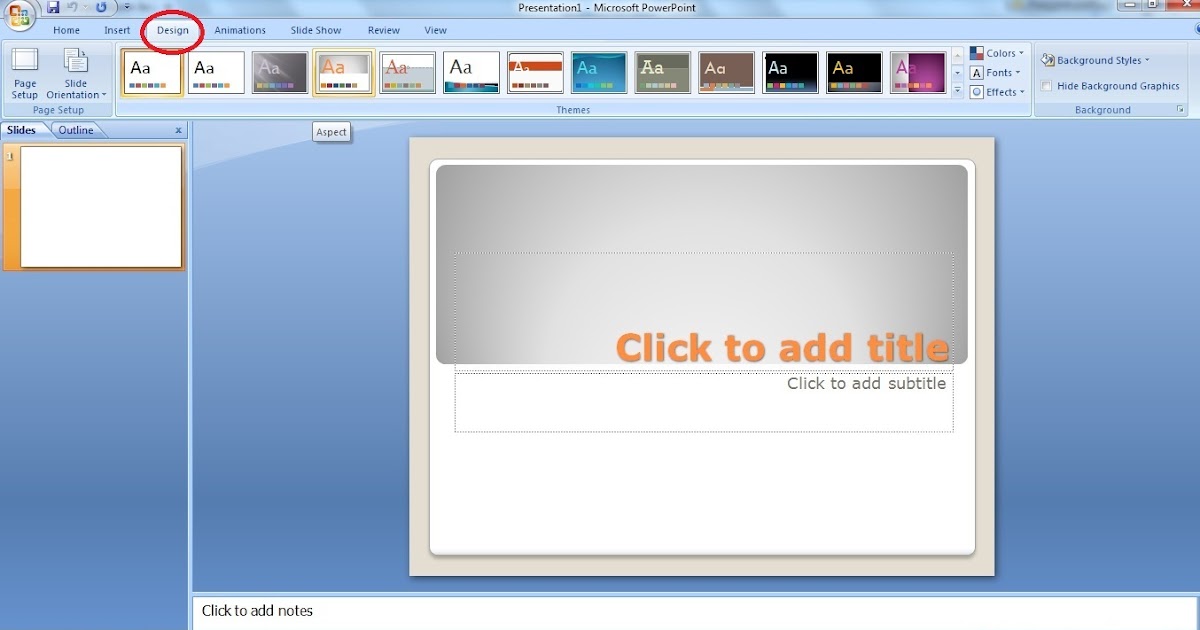Viewport: 1200px width, 630px height.
Task: Open the theme Fonts dropdown
Action: pos(996,73)
